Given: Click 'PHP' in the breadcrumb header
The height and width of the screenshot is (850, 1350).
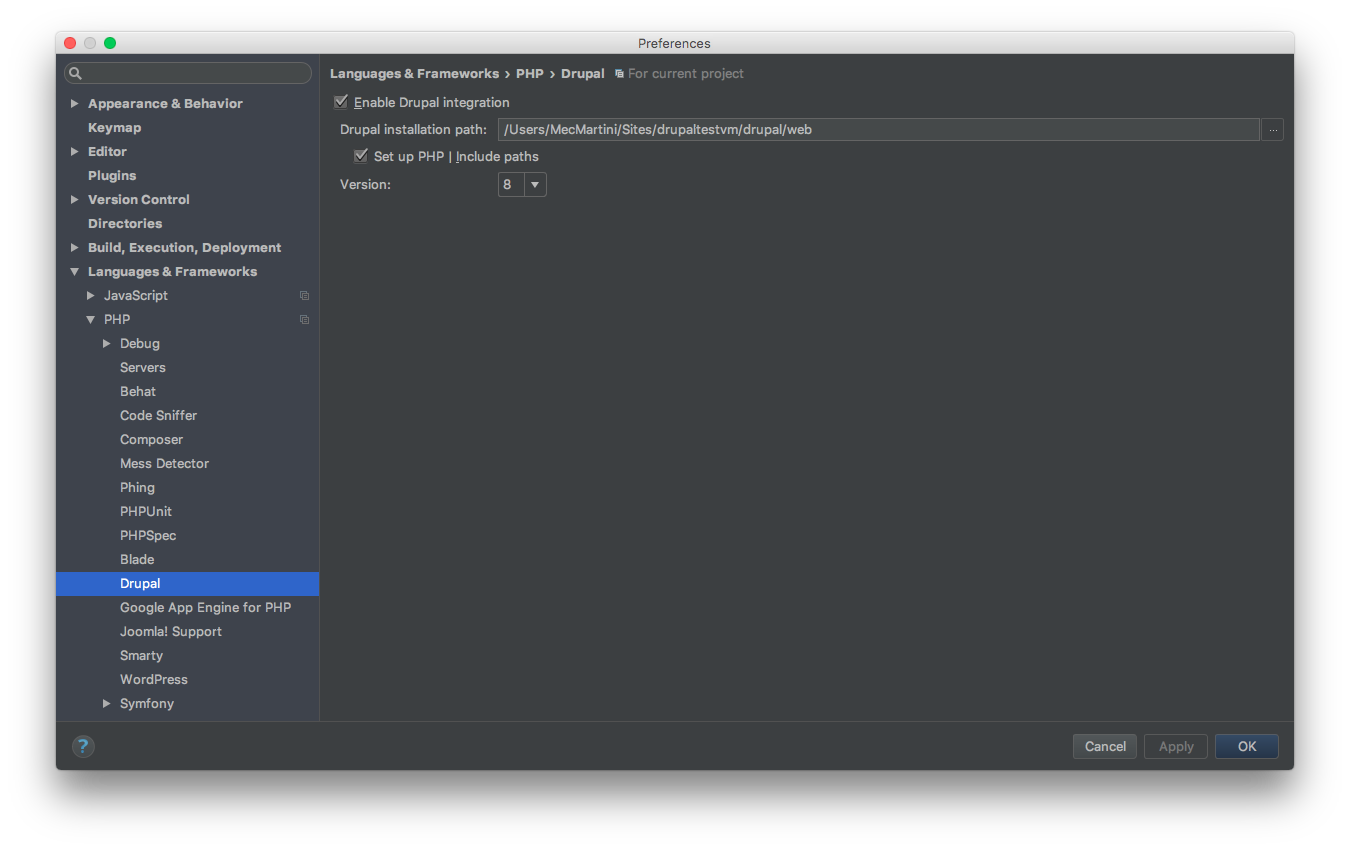Looking at the screenshot, I should [x=529, y=74].
